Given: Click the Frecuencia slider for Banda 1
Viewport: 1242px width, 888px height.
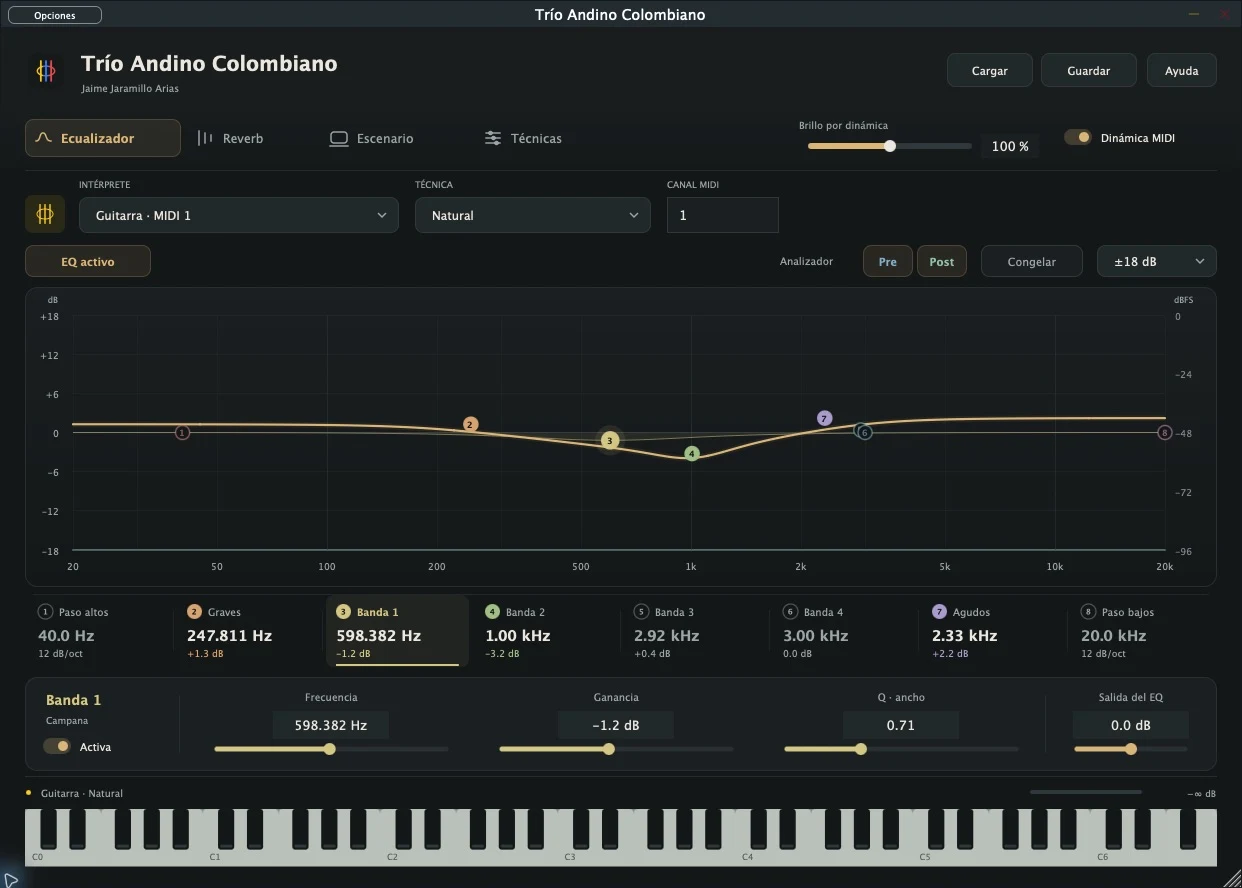Looking at the screenshot, I should pyautogui.click(x=331, y=749).
